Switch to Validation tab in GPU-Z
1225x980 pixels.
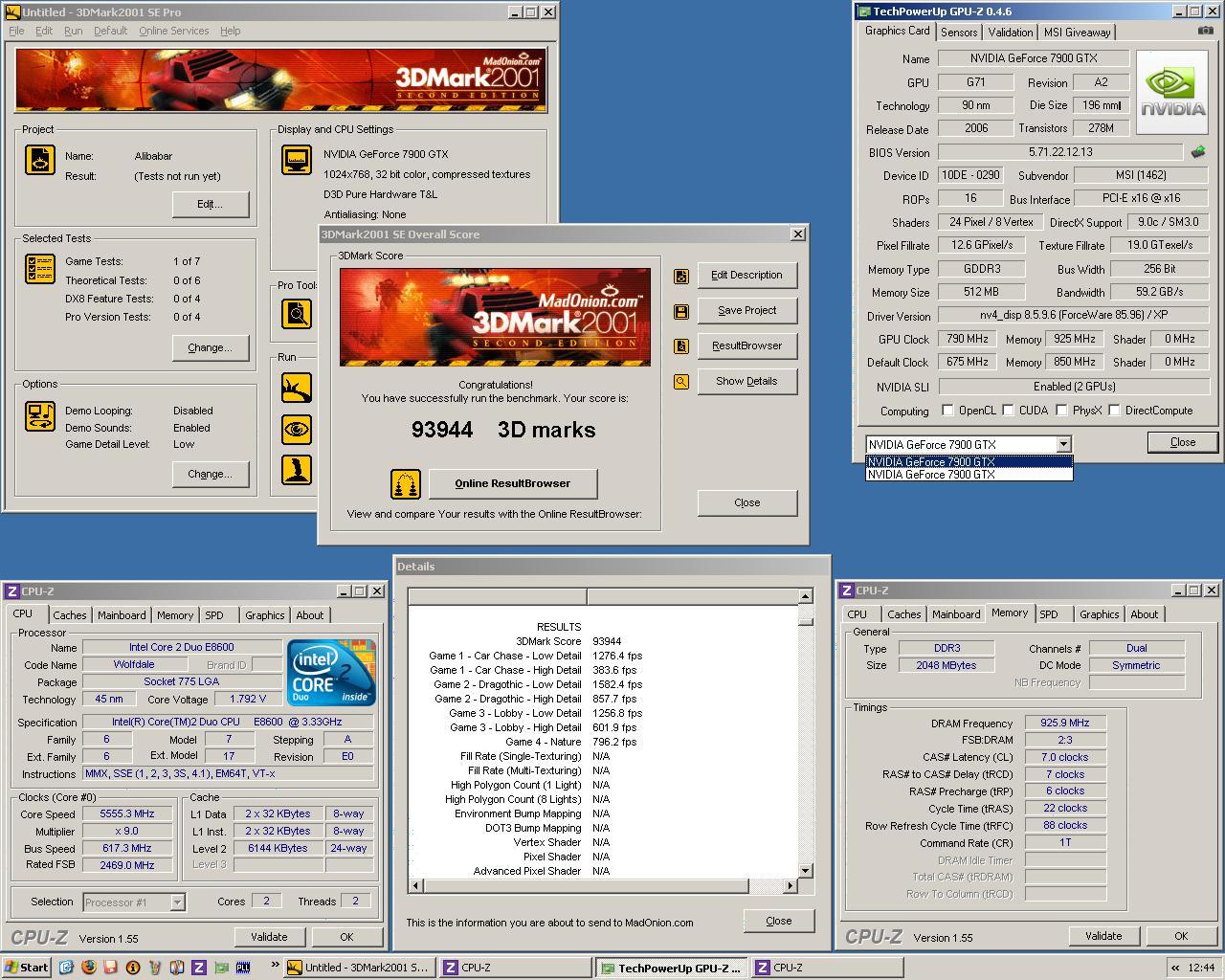(1011, 32)
